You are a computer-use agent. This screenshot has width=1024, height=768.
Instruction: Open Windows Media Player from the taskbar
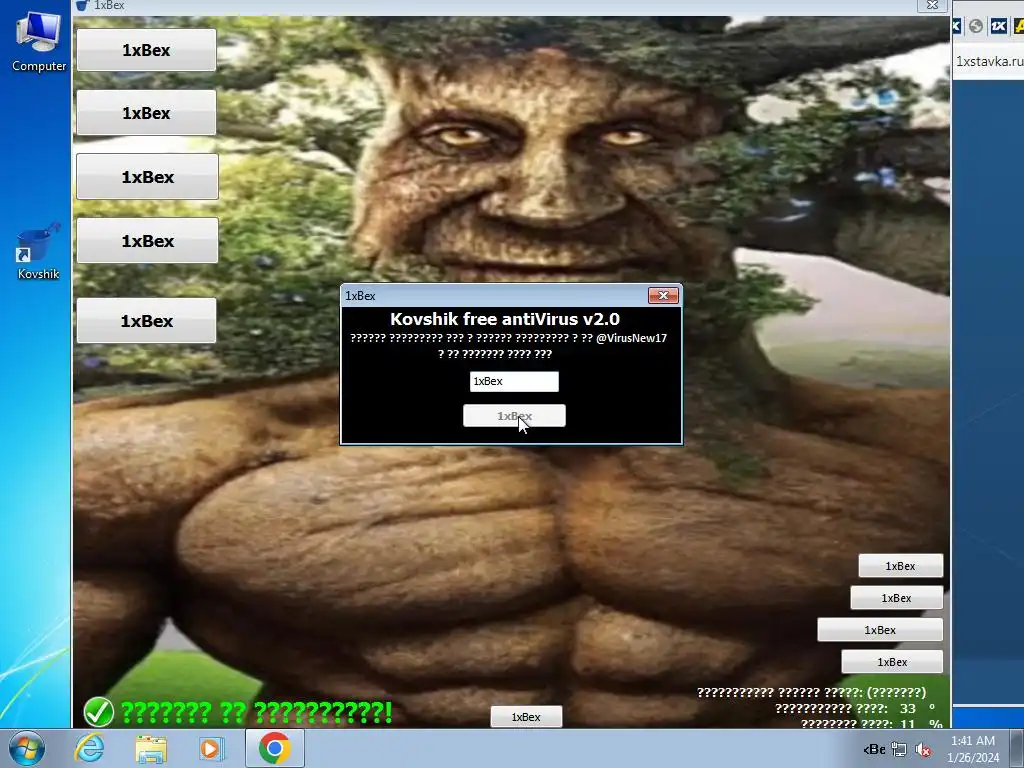(x=211, y=749)
